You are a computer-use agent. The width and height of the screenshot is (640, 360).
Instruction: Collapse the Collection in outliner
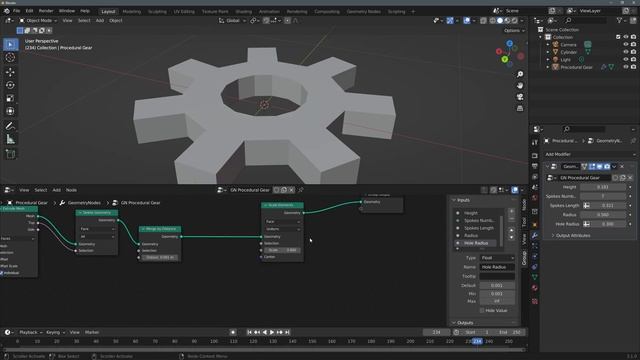(541, 37)
